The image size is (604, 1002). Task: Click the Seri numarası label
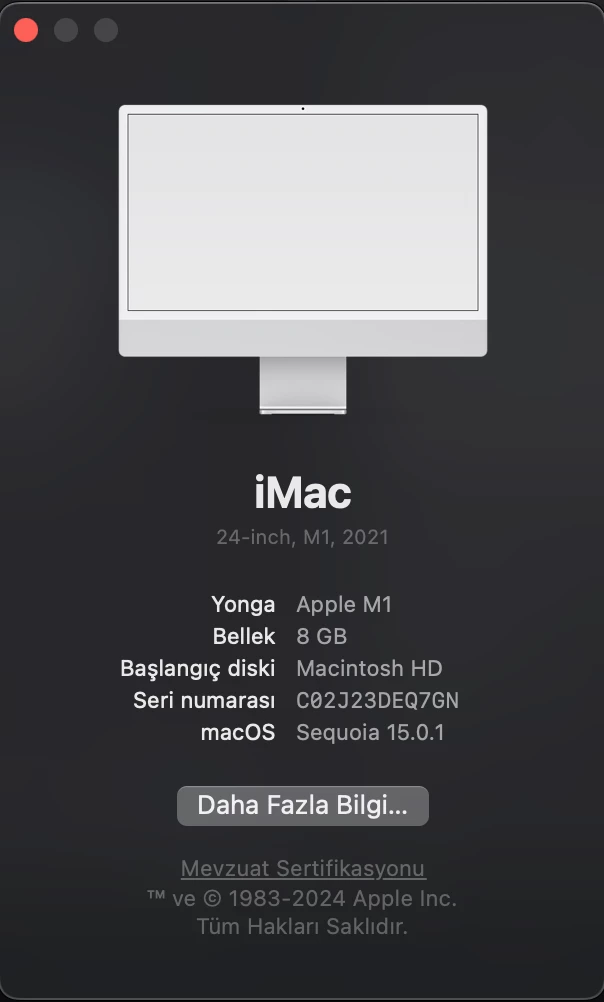(204, 700)
